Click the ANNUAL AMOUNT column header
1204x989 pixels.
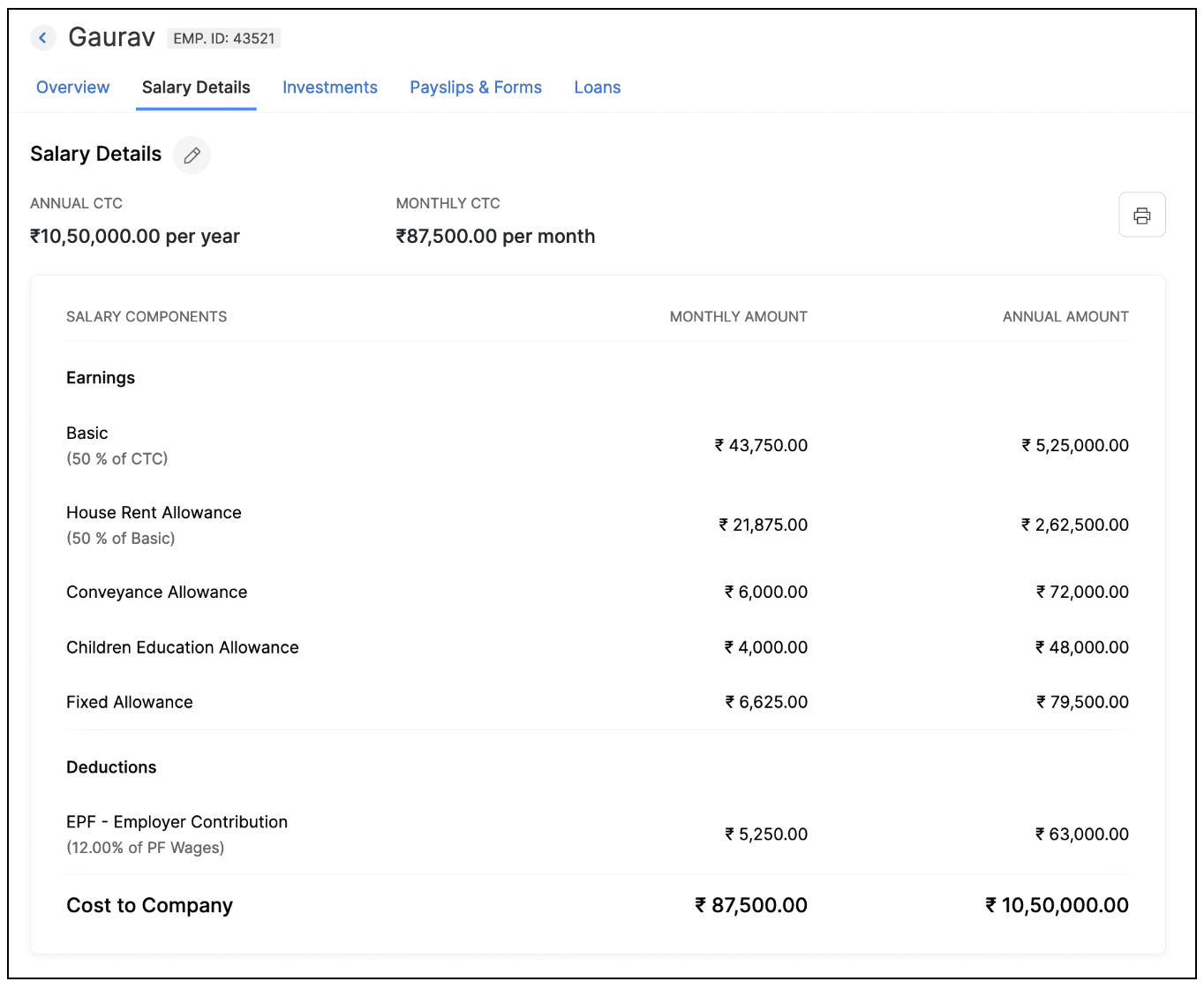point(1065,317)
